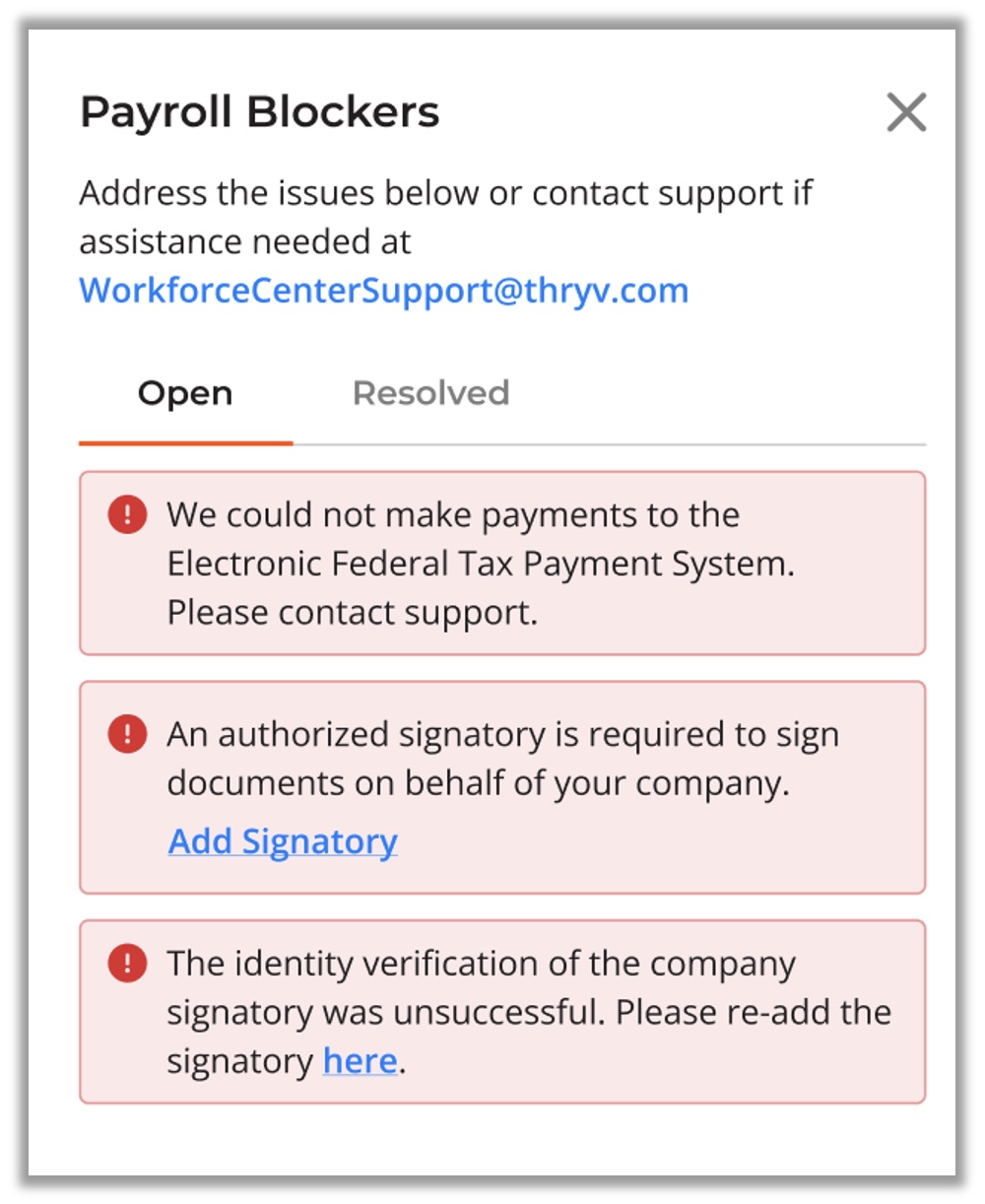
Task: Click the error icon beside the Federal Tax payment alert
Action: click(127, 514)
